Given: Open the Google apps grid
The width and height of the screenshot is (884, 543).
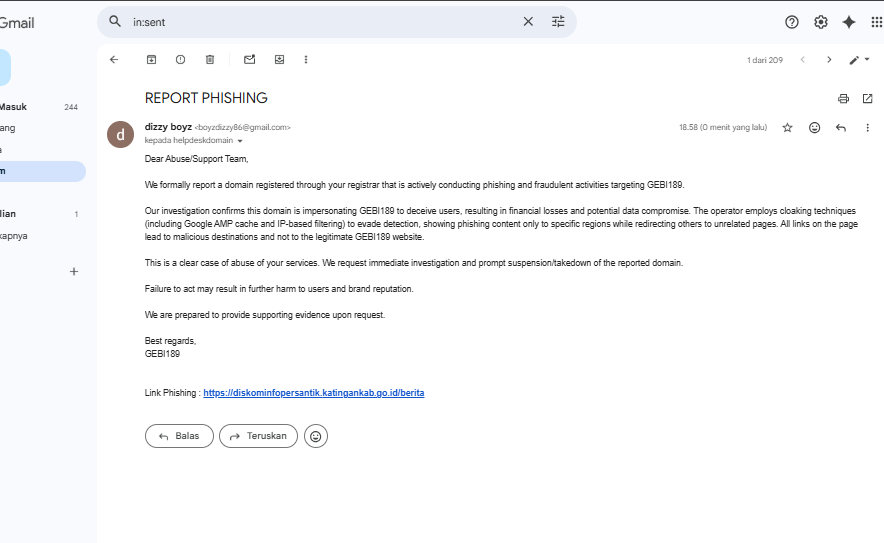Looking at the screenshot, I should coord(877,22).
